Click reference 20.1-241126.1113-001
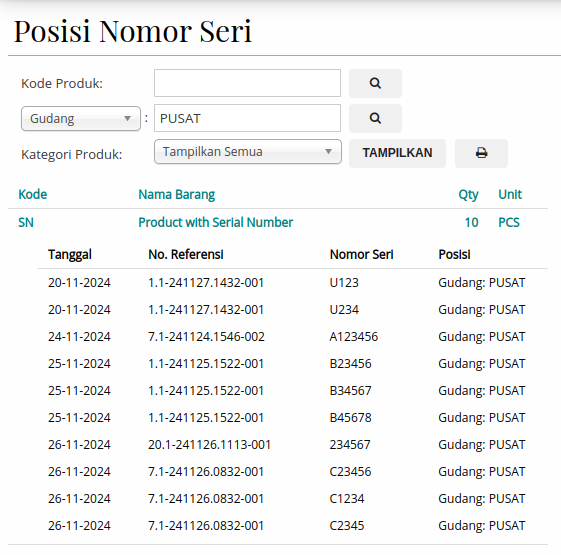This screenshot has height=555, width=561. pos(209,444)
